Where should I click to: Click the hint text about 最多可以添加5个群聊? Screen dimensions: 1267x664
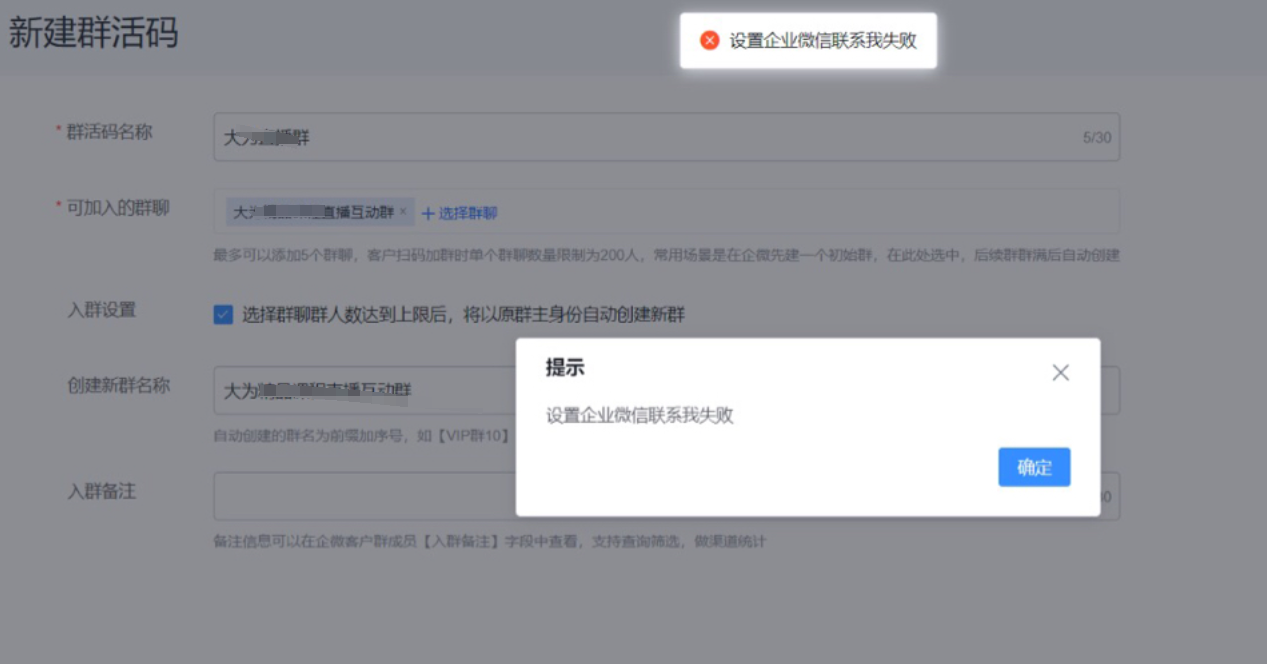pyautogui.click(x=666, y=255)
